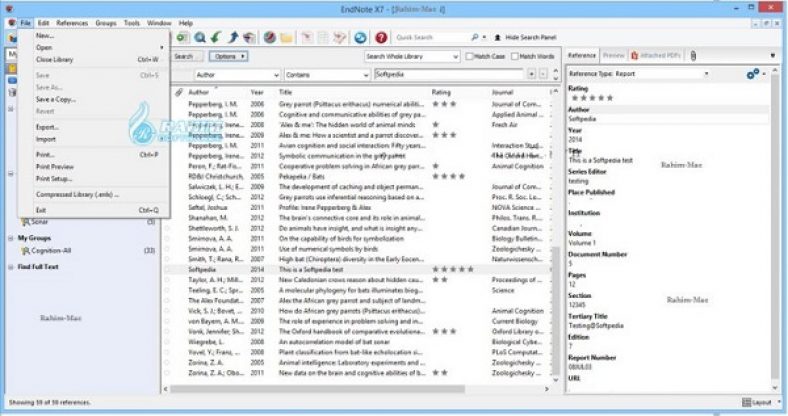Collapse the Find Full Text section

coord(11,267)
